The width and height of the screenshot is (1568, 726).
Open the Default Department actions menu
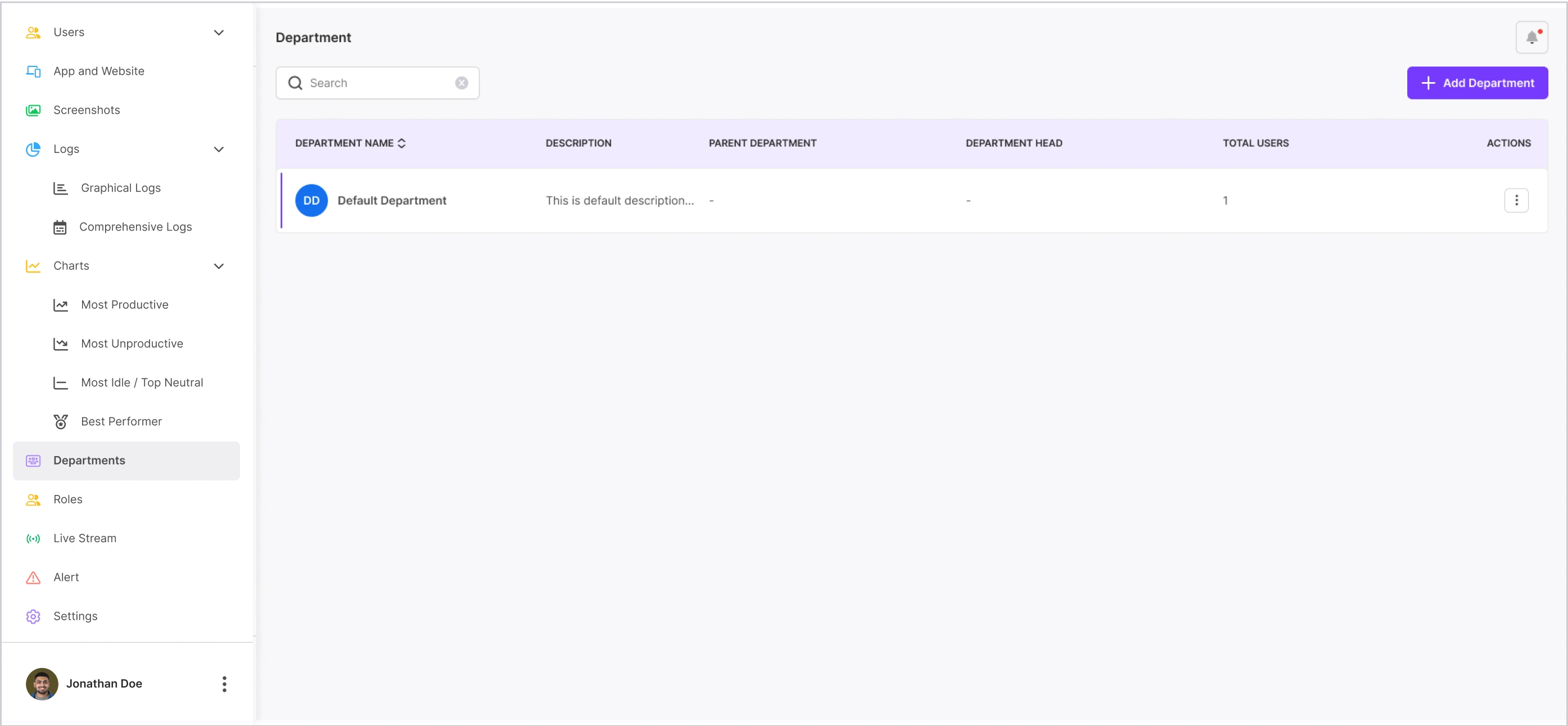[x=1516, y=201]
